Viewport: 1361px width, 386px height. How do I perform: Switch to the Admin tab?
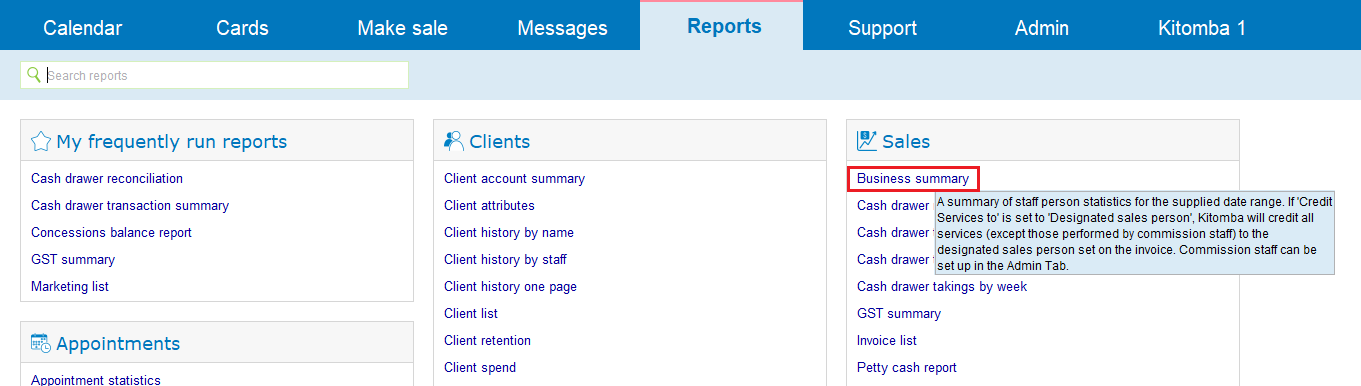1041,28
